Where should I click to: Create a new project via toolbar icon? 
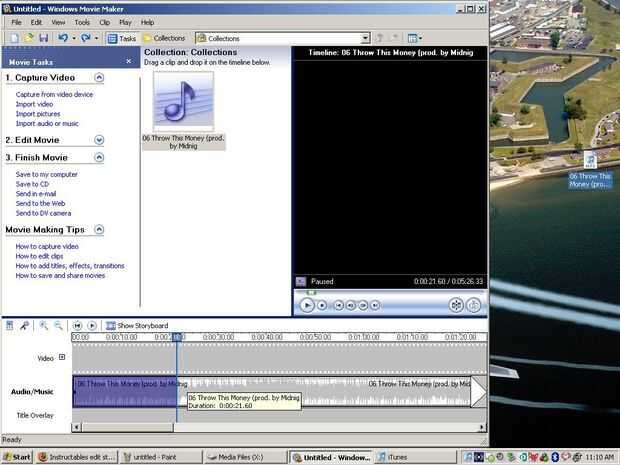pyautogui.click(x=14, y=38)
